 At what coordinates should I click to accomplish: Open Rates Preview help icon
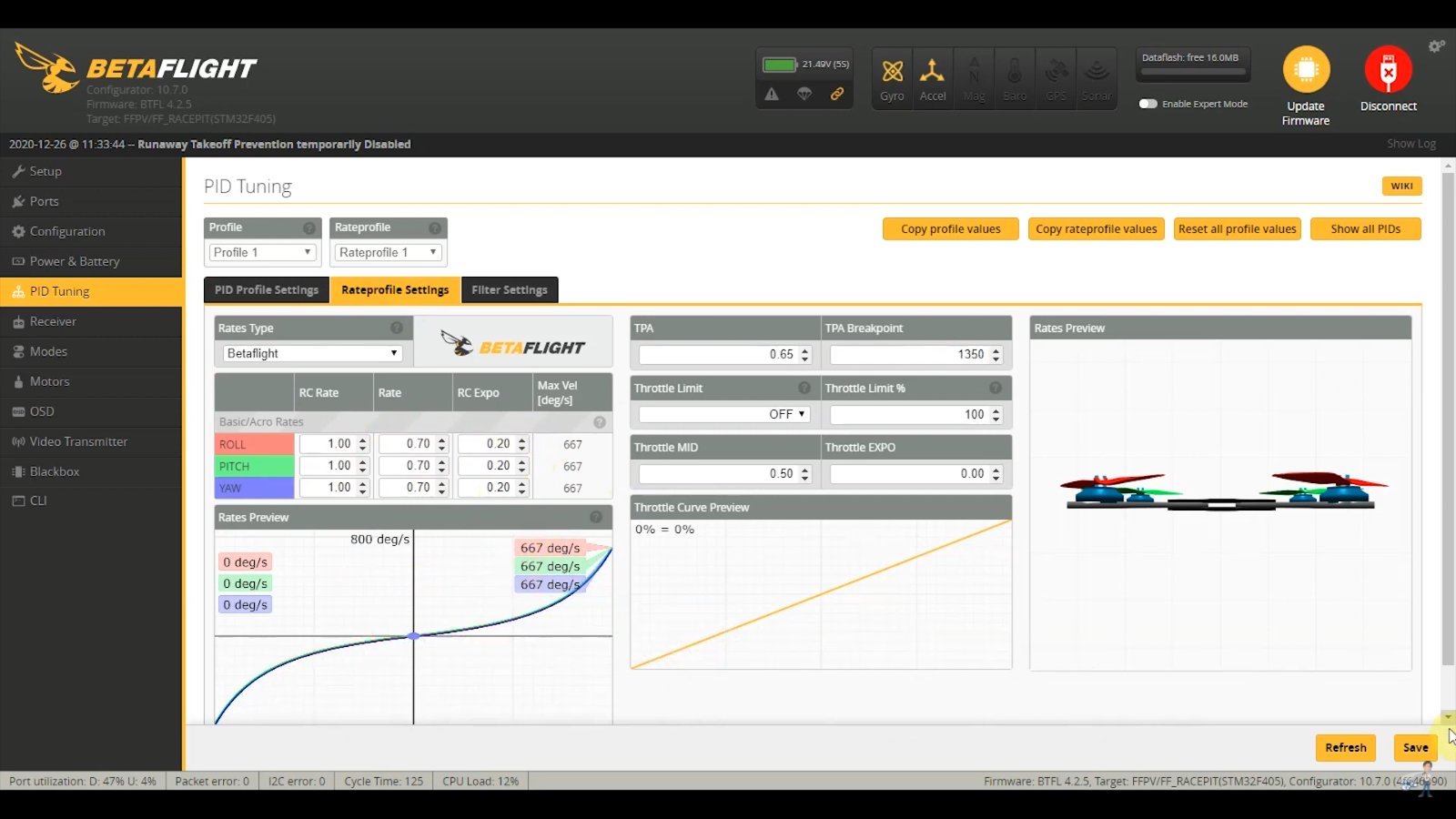(596, 517)
